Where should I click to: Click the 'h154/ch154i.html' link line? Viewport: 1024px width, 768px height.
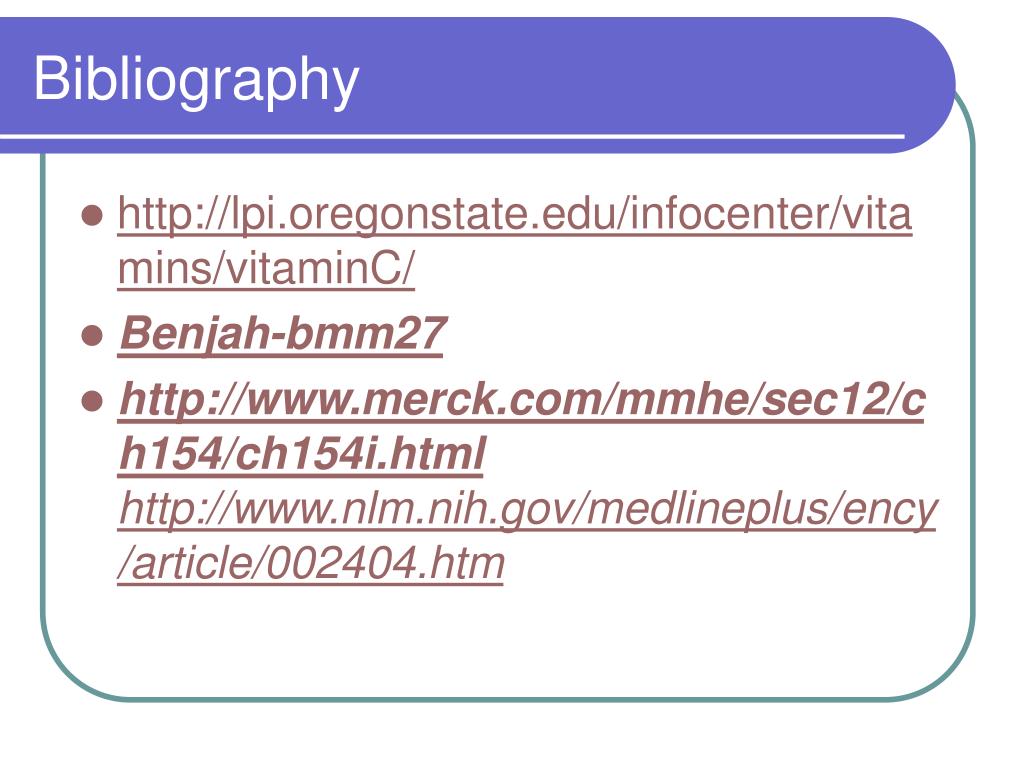[302, 454]
